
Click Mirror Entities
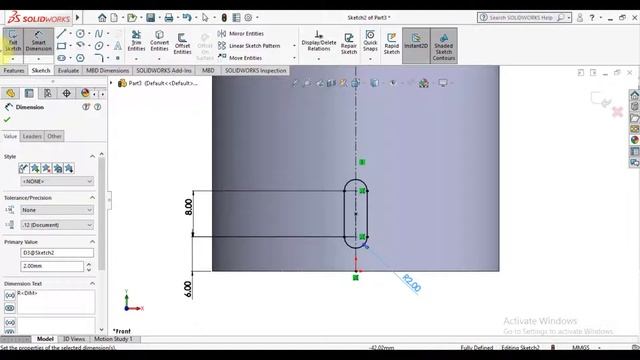pyautogui.click(x=241, y=33)
